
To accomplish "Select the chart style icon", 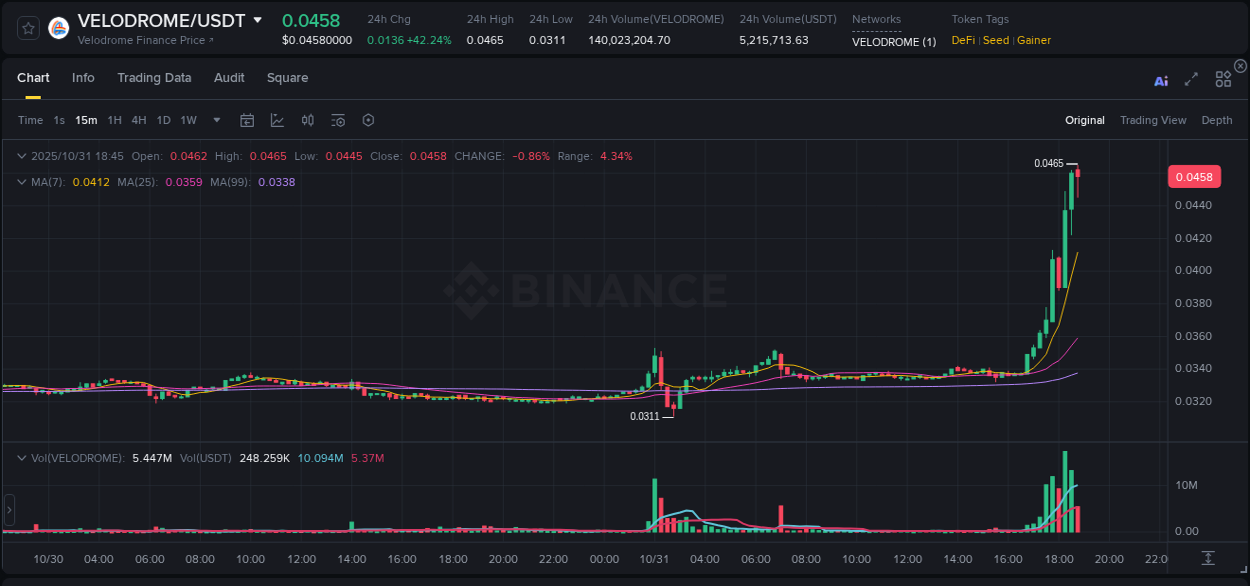I will (x=277, y=120).
